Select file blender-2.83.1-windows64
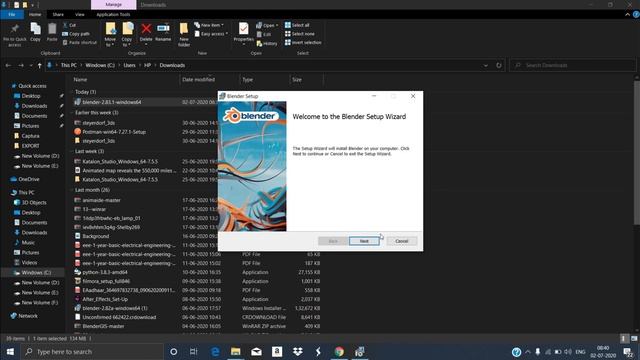Image resolution: width=640 pixels, height=360 pixels. point(111,102)
